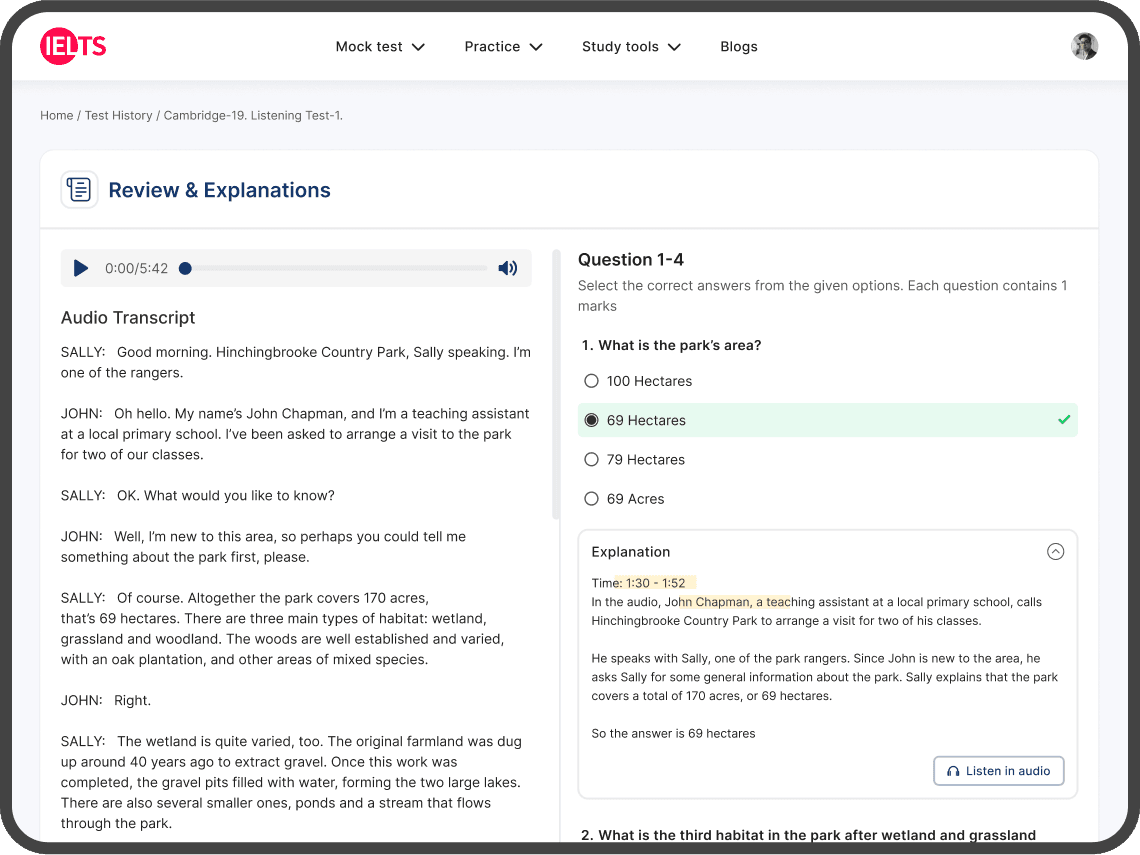Select the 79 Hectares radio button
The width and height of the screenshot is (1140, 855).
click(x=591, y=460)
